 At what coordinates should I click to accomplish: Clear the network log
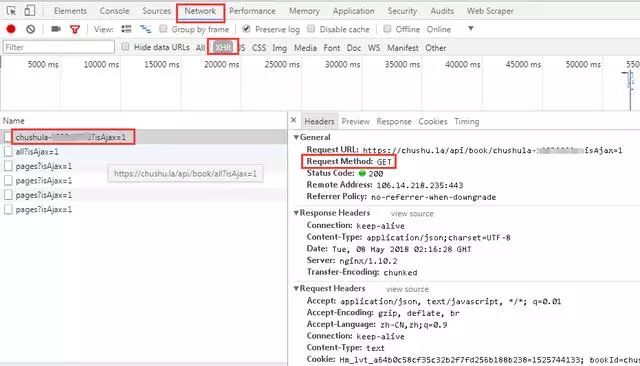[x=30, y=29]
